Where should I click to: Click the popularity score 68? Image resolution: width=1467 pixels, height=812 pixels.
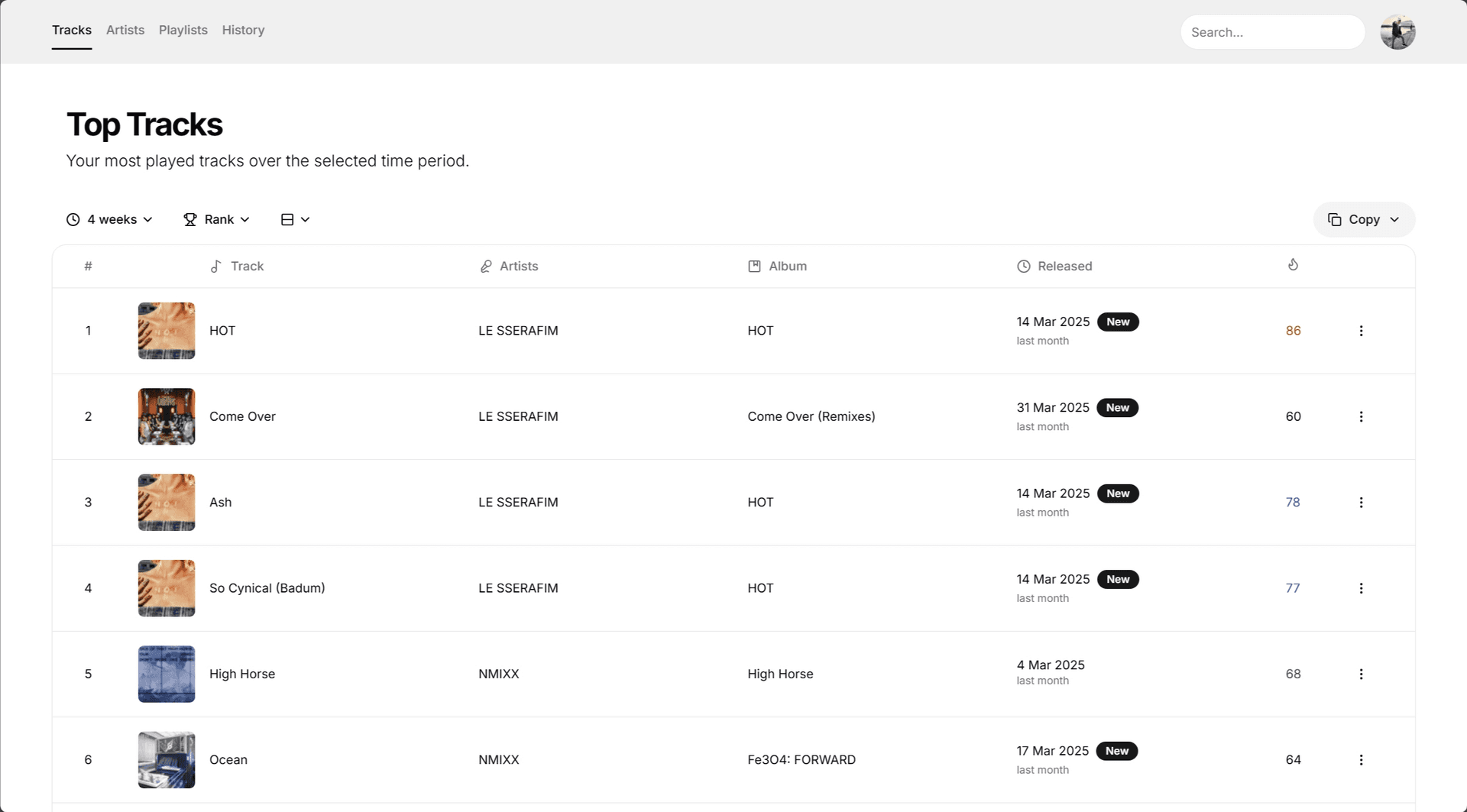[x=1293, y=674]
